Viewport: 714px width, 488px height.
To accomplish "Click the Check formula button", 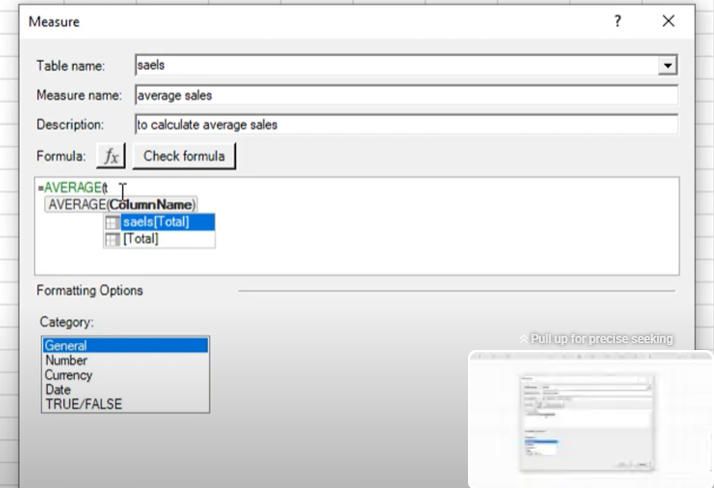I will tap(184, 156).
